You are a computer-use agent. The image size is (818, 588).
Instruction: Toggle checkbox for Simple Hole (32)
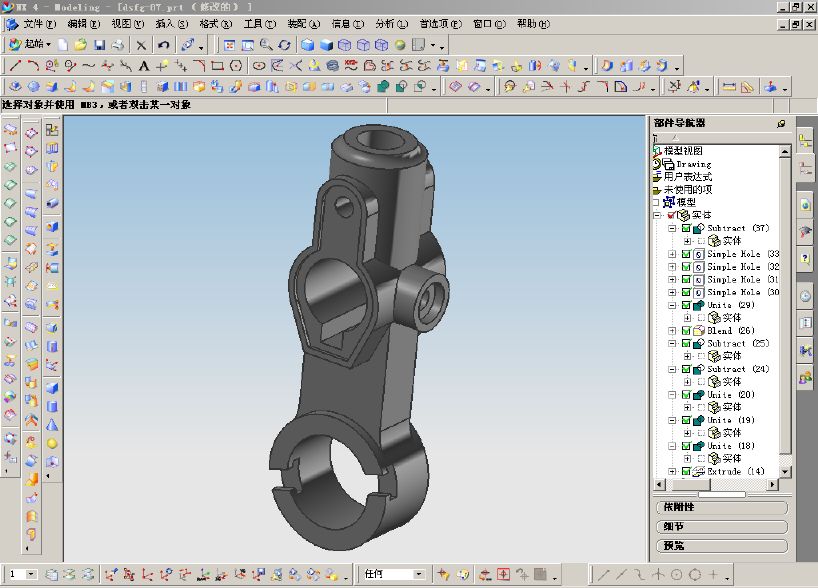[687, 267]
